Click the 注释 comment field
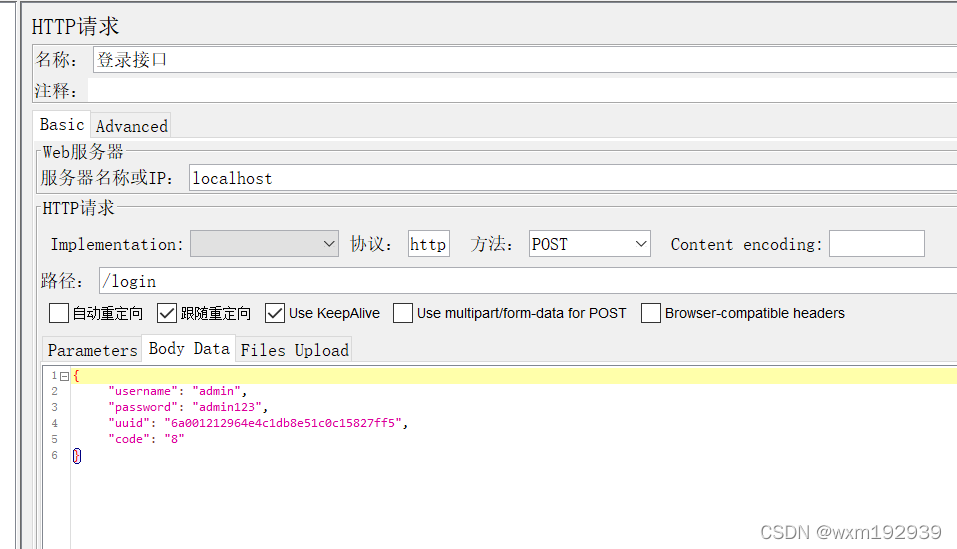Viewport: 957px width, 549px height. pyautogui.click(x=522, y=90)
